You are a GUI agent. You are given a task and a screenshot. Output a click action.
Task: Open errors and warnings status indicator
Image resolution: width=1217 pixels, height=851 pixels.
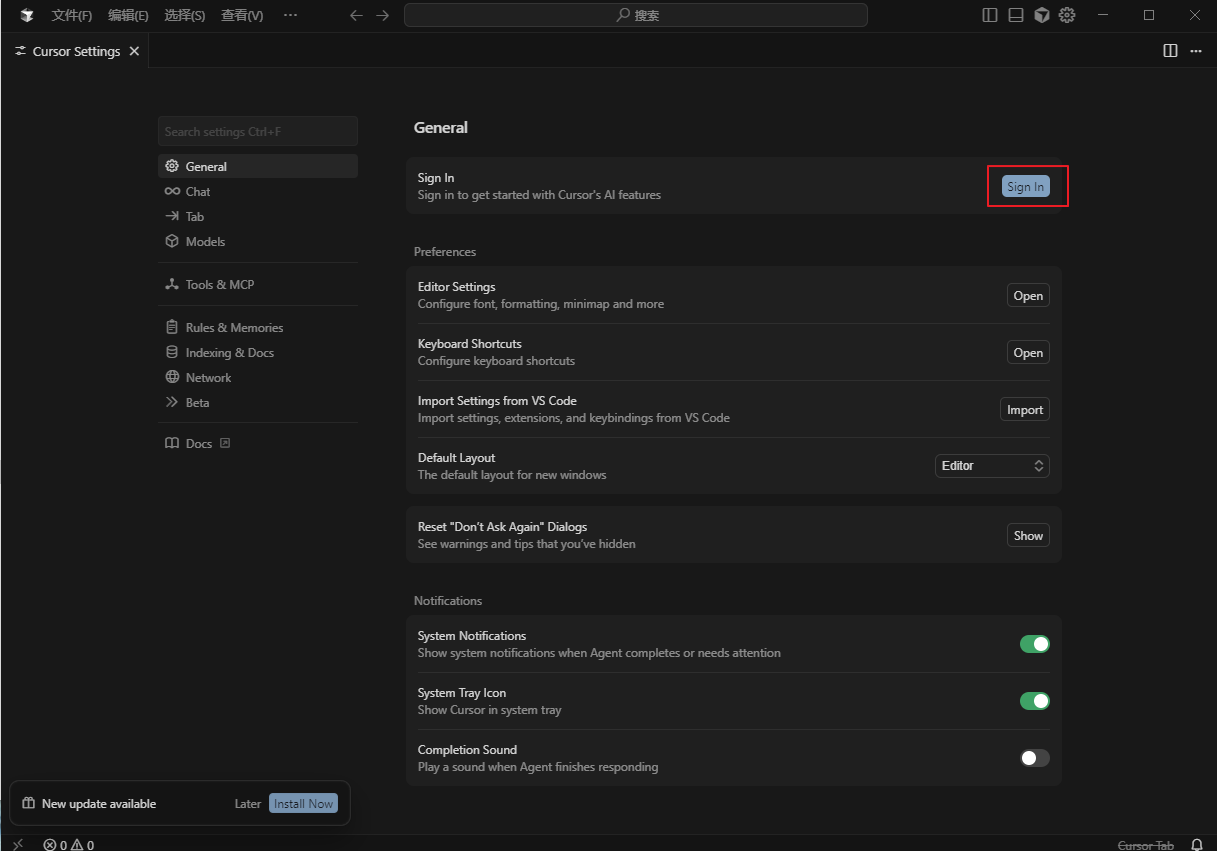coord(68,845)
